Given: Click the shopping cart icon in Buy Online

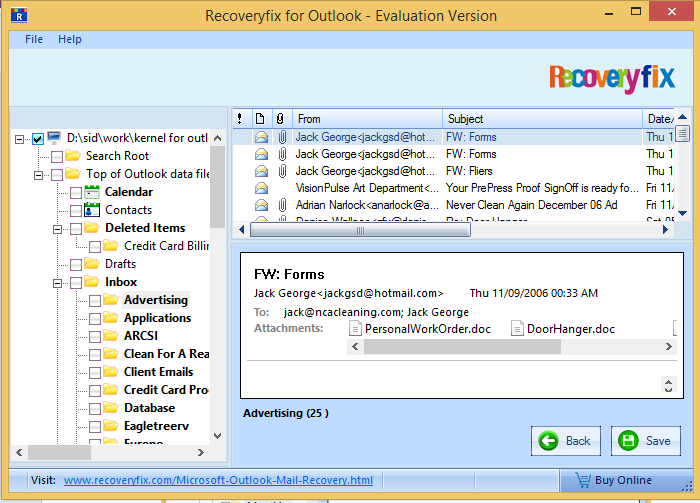Looking at the screenshot, I should tap(583, 480).
